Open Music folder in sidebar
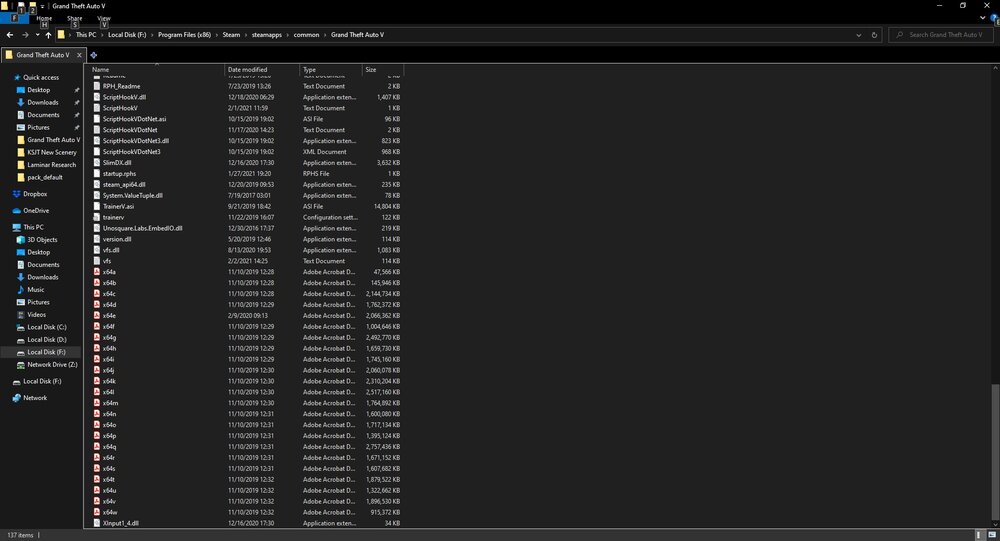Image resolution: width=1000 pixels, height=541 pixels. tap(36, 290)
